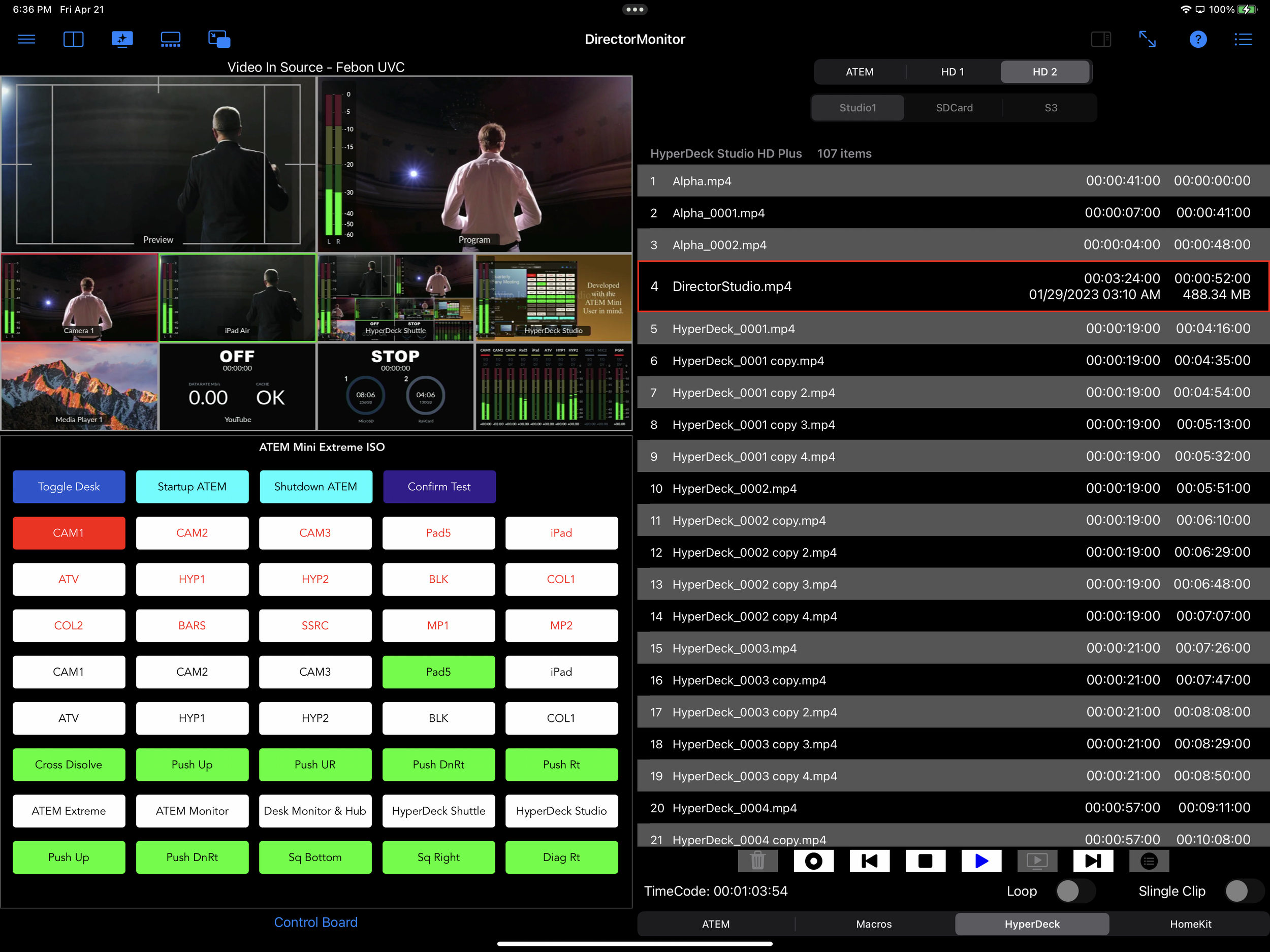Click the Wi-Fi status icon

click(x=1186, y=9)
